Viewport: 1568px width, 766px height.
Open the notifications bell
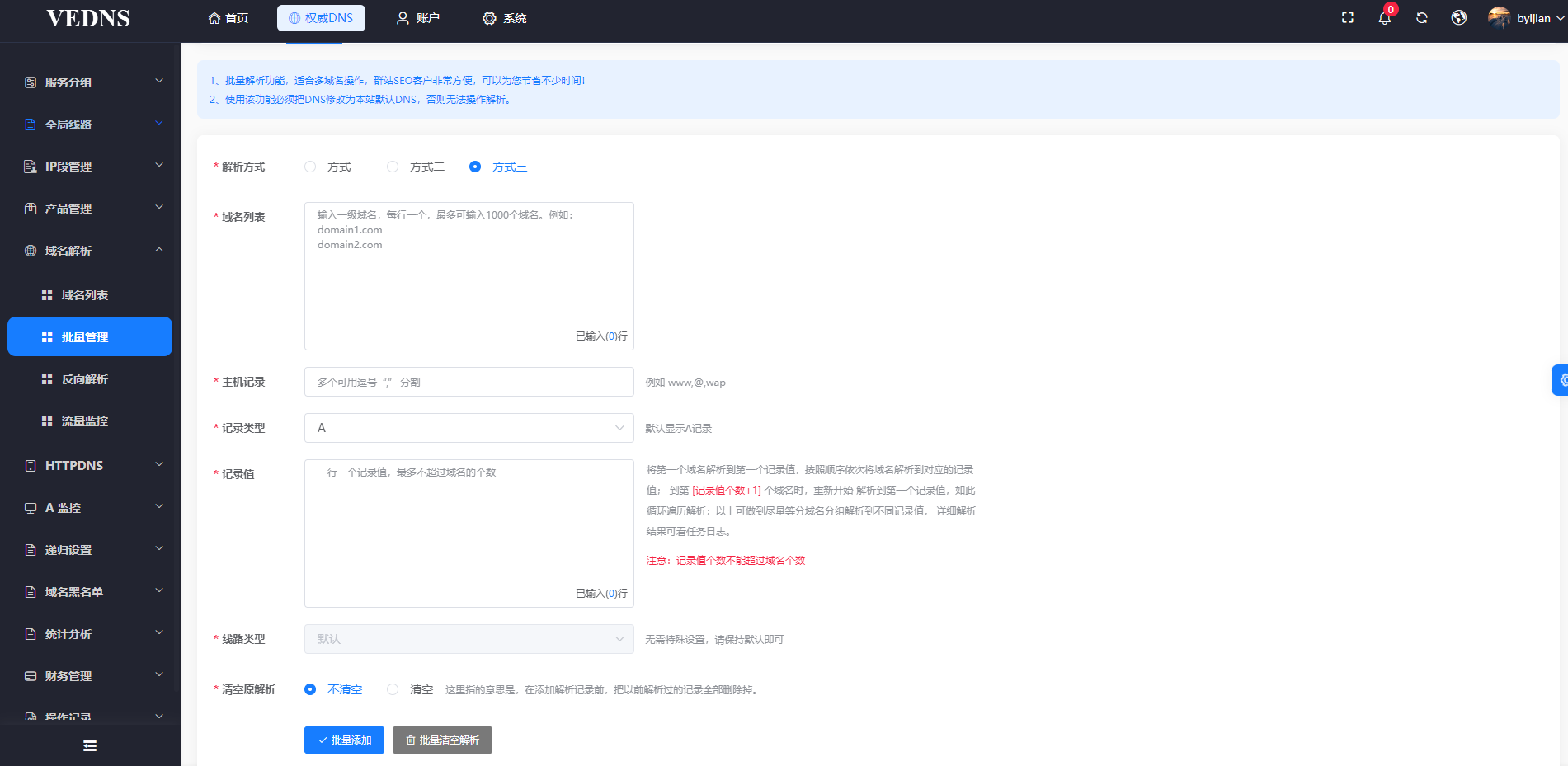[1385, 18]
